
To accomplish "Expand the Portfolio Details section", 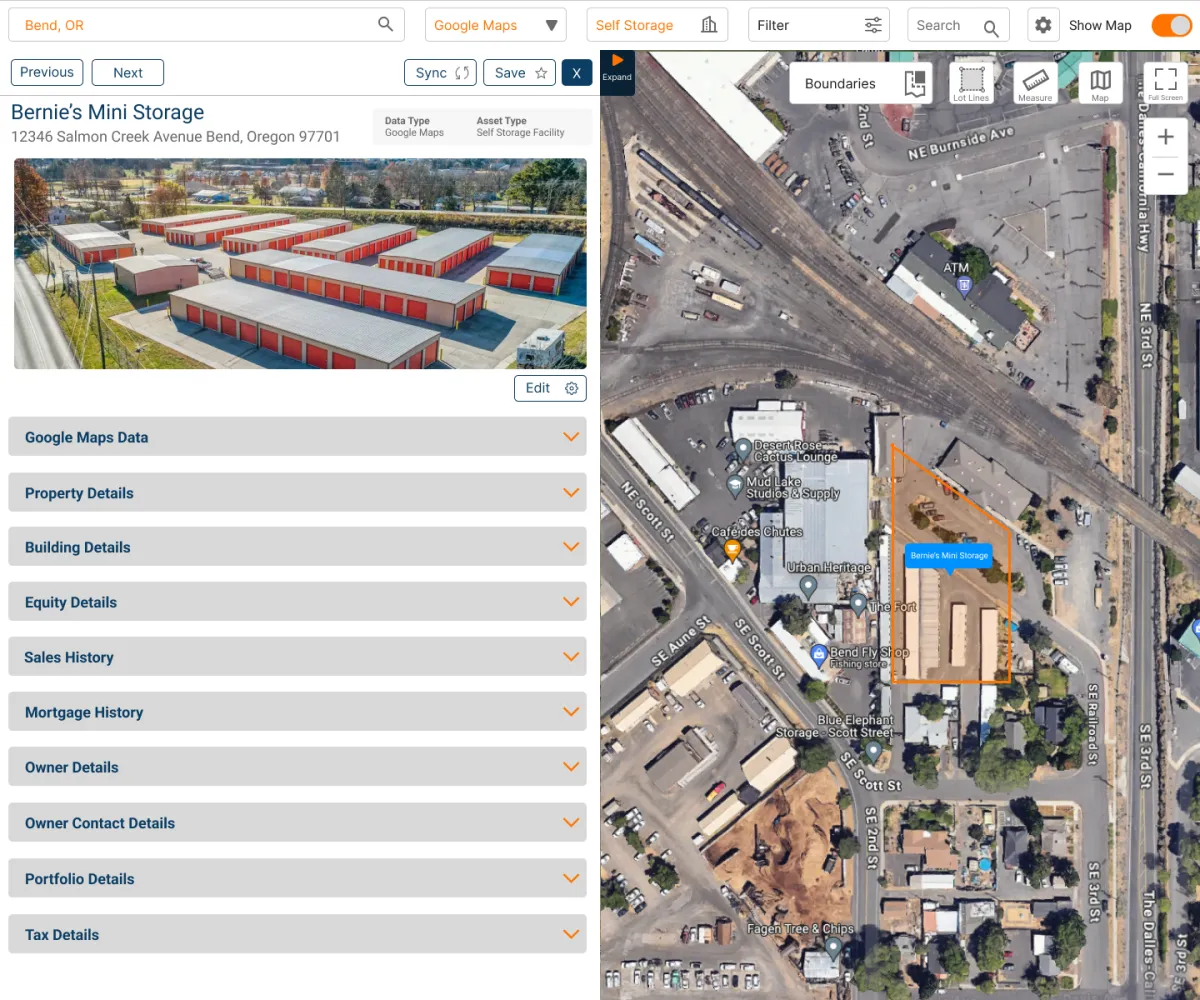I will pyautogui.click(x=297, y=879).
